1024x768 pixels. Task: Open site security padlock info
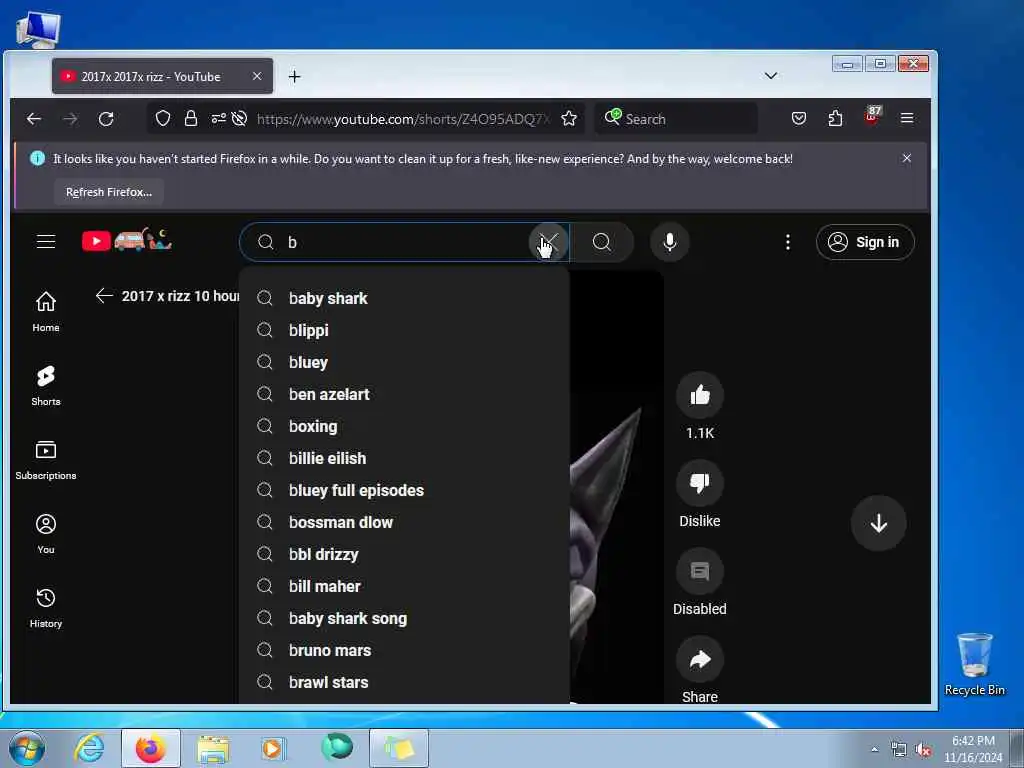[x=190, y=118]
